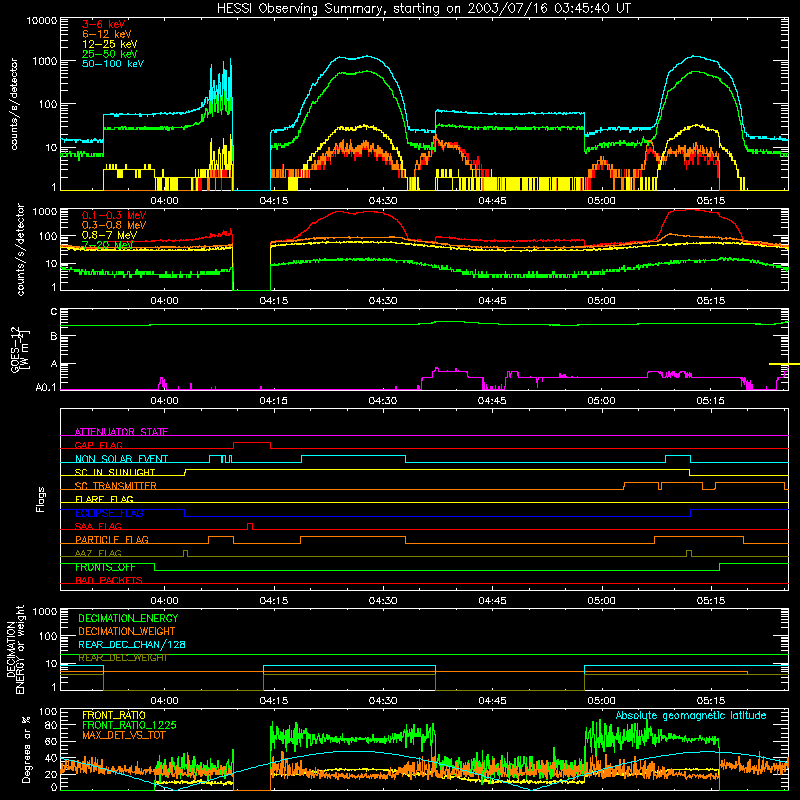
Task: Click the Flags panel axis label
Action: pyautogui.click(x=41, y=499)
